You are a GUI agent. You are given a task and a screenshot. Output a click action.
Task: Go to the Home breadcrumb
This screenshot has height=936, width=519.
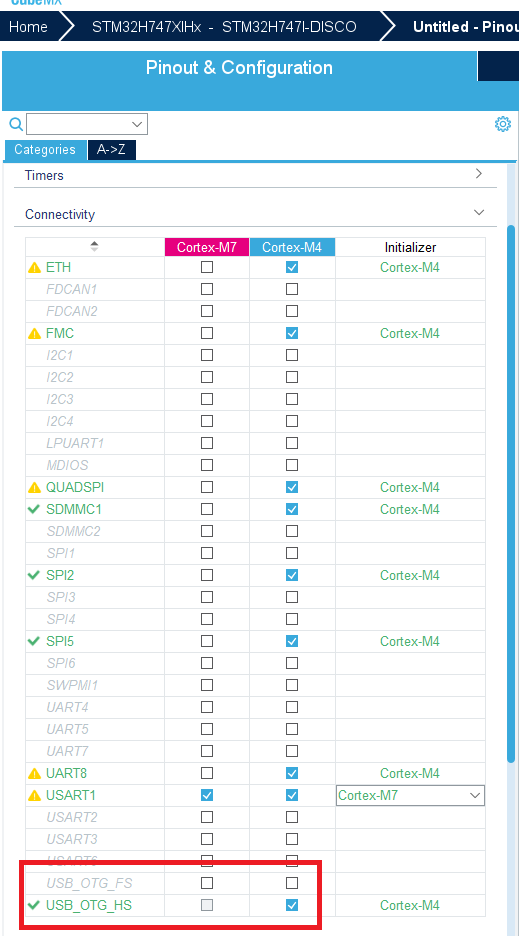click(28, 27)
